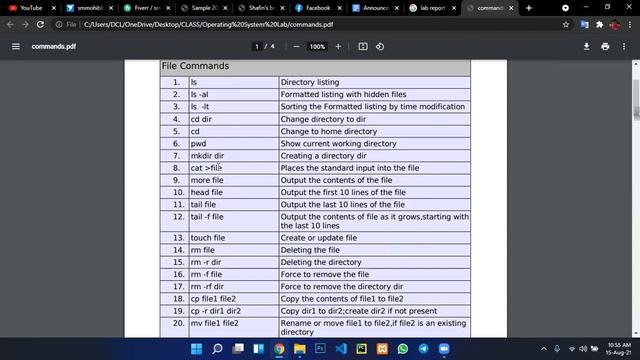Rotate the PDF counterclockwise
The height and width of the screenshot is (360, 640).
[380, 47]
